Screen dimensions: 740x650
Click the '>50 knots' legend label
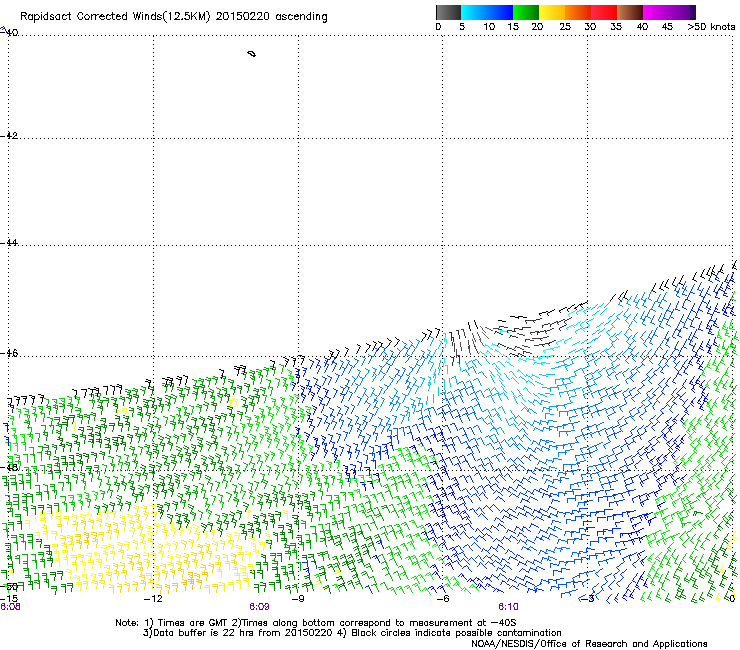click(711, 27)
